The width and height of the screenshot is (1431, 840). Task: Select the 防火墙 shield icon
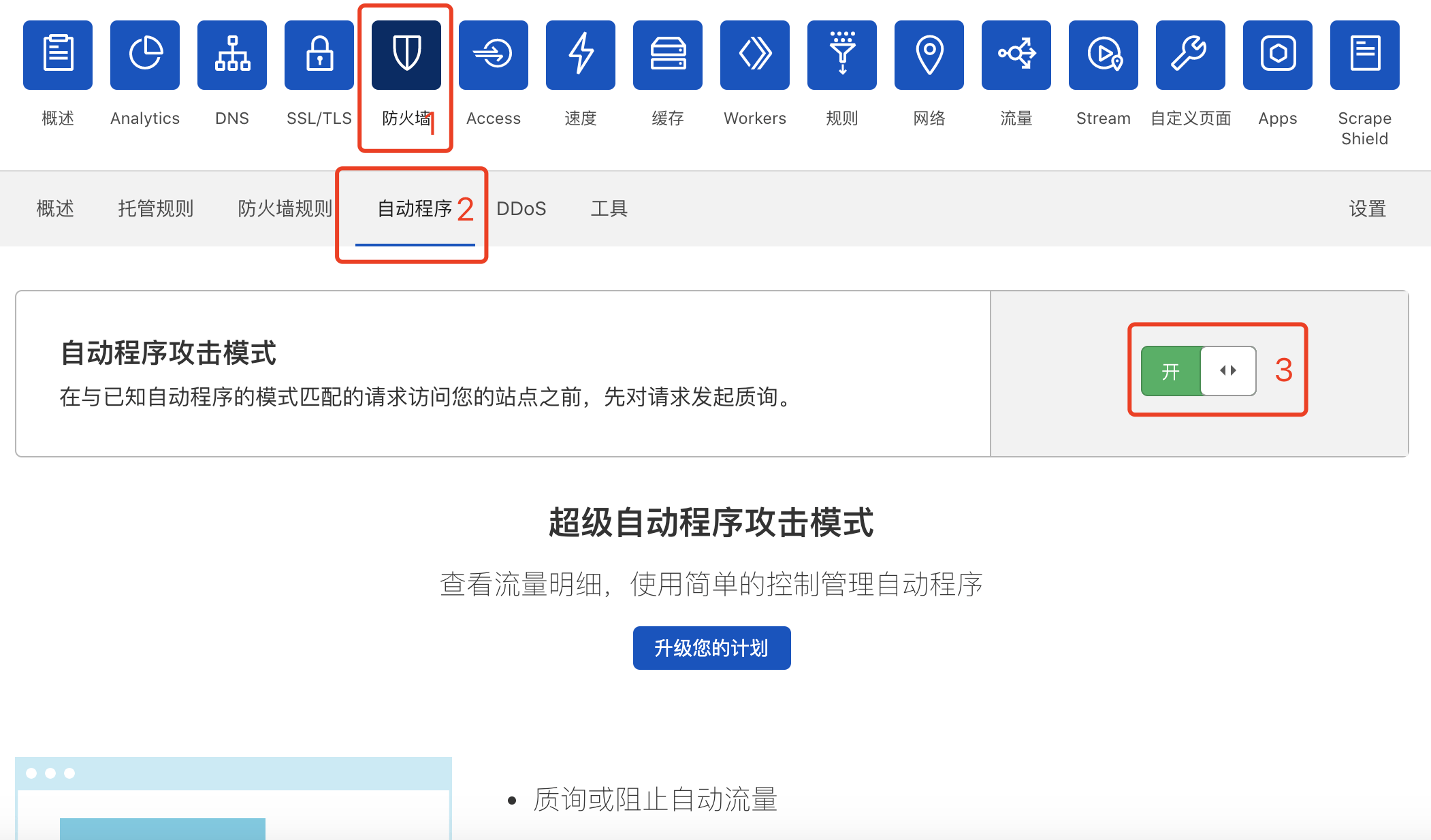(406, 55)
